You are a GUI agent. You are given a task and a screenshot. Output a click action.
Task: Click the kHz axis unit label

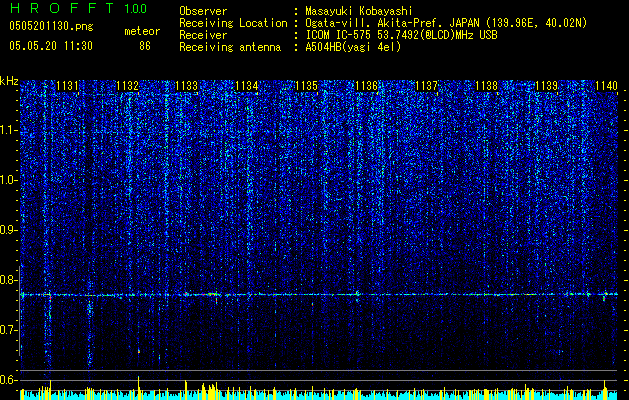tap(9, 81)
